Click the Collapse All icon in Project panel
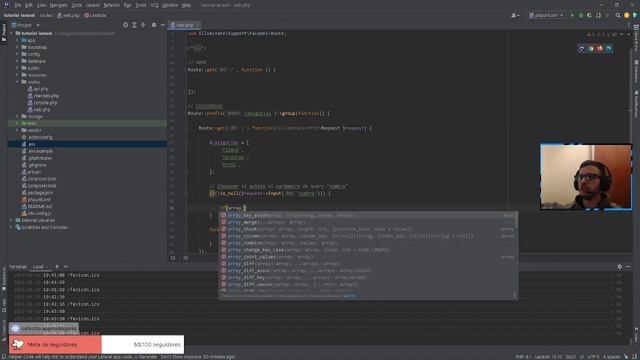 (x=143, y=25)
